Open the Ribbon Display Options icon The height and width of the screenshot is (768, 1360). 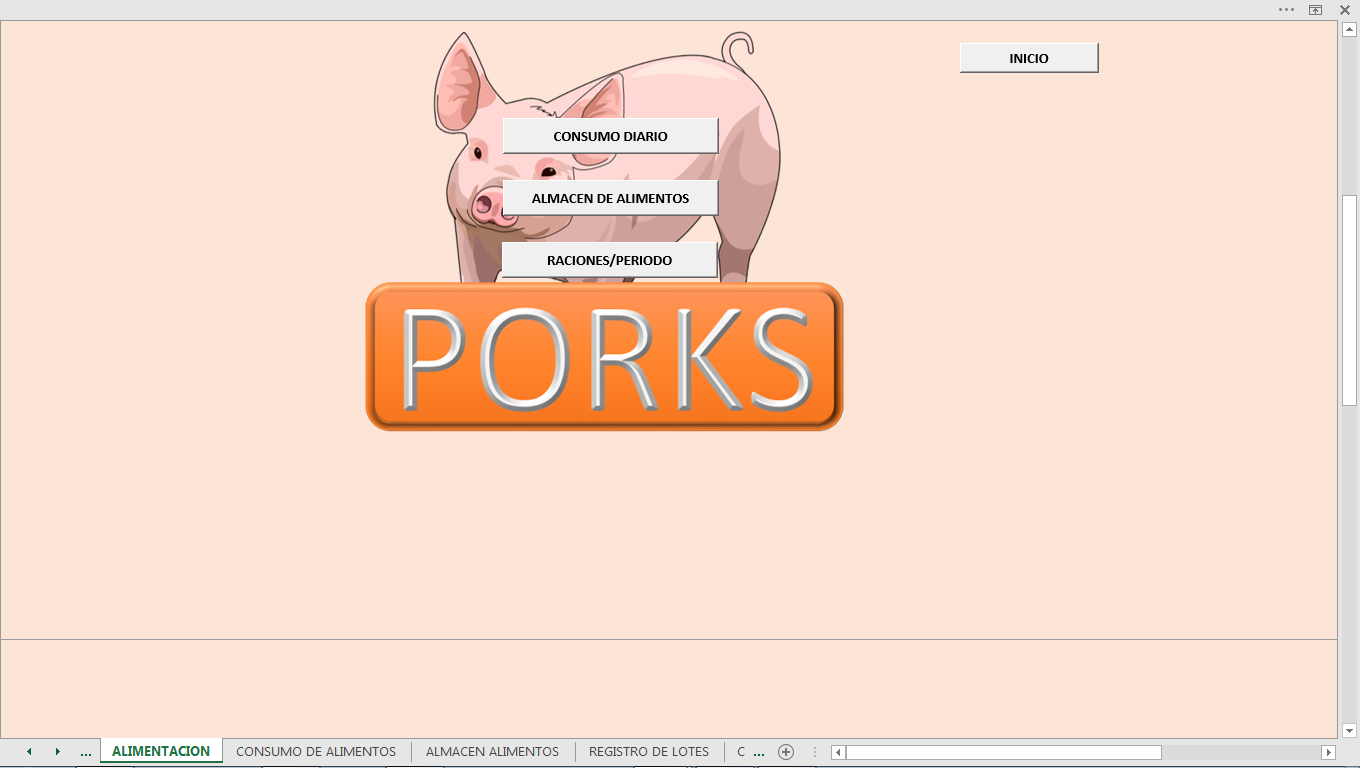tap(1316, 10)
